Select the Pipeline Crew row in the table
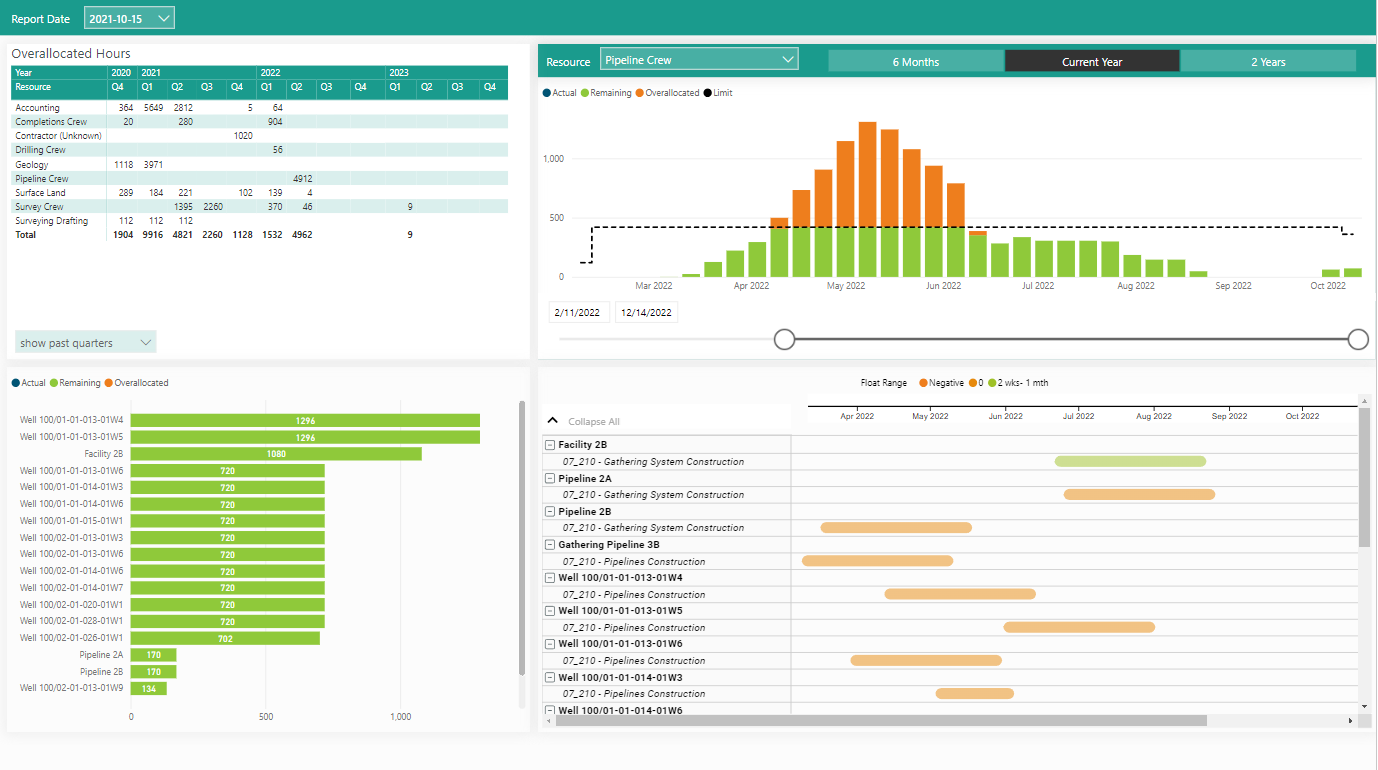This screenshot has height=770, width=1378. coord(42,179)
